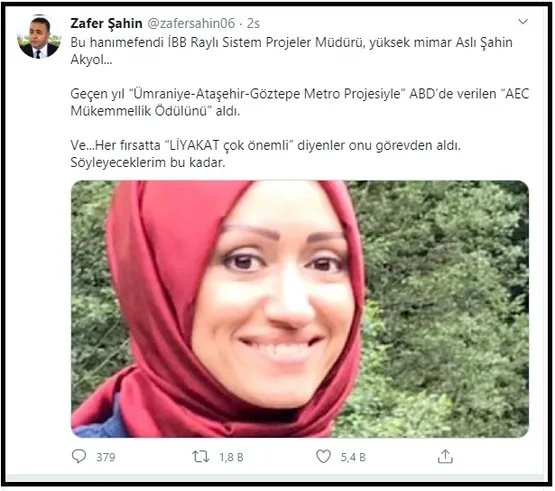Like the tweet with the heart icon

(x=323, y=457)
